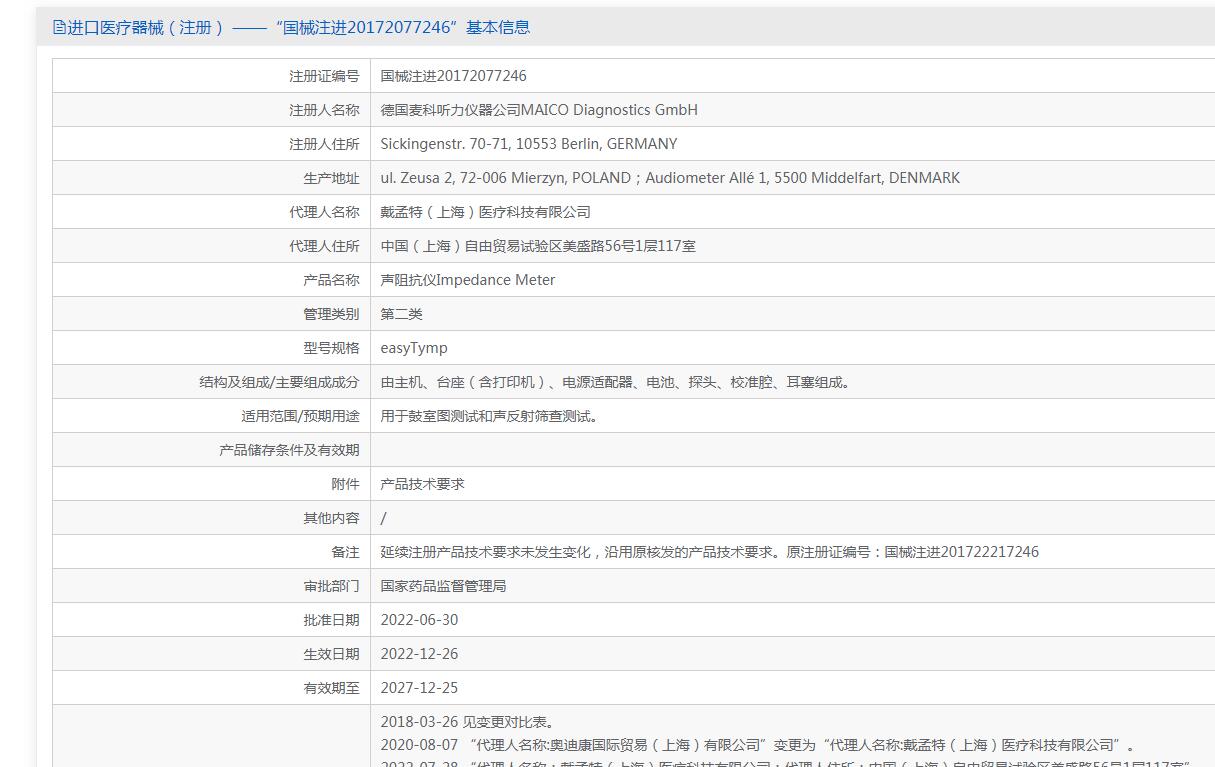Click the 注册证编号 label cell

tap(324, 76)
